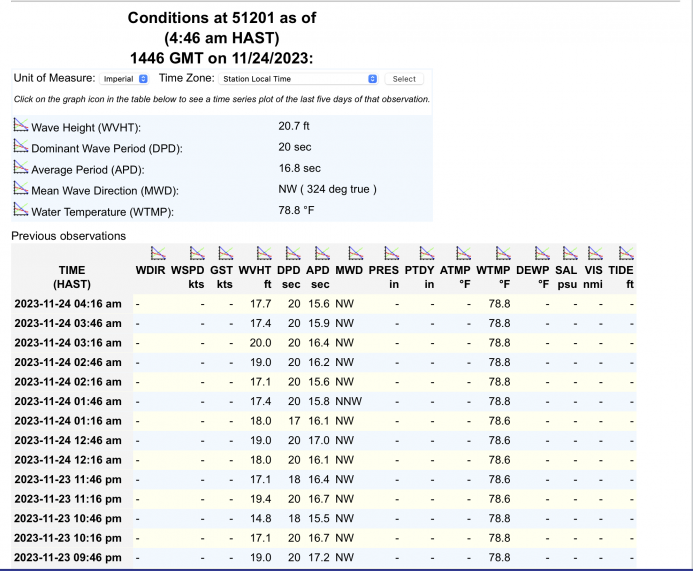Viewport: 693px width, 571px height.
Task: Select the 2023-11-24 01:16 am row time
Action: [x=68, y=421]
